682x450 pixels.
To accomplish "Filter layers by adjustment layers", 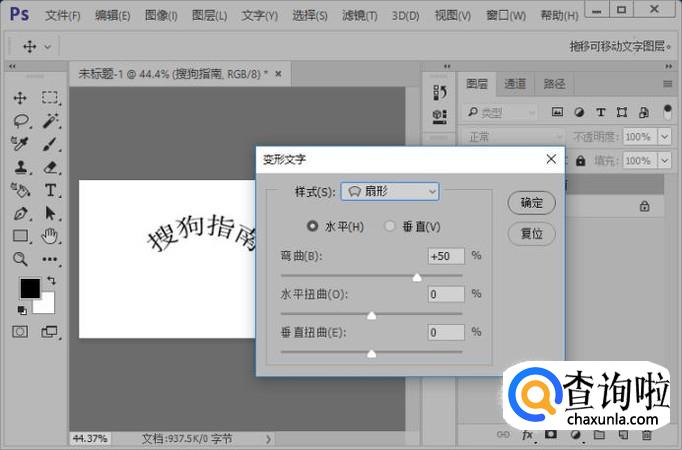I will tap(579, 112).
